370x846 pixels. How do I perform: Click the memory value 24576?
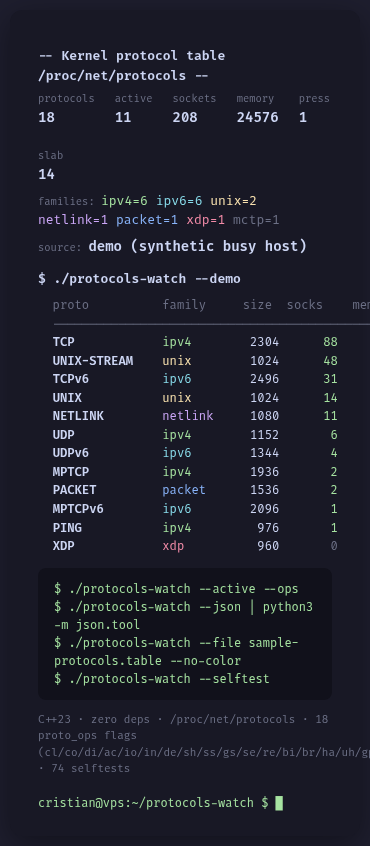click(257, 117)
